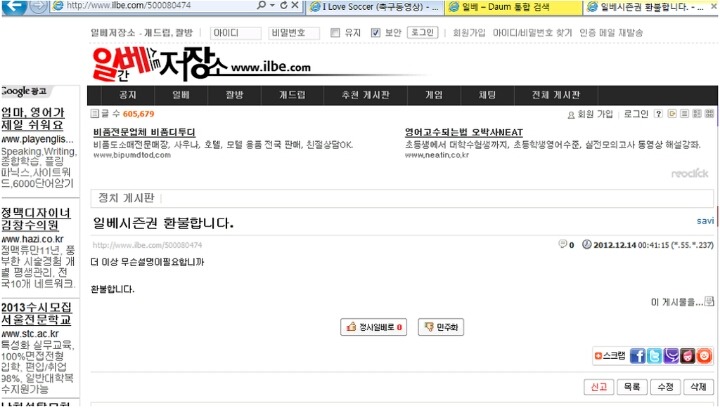
Task: Open the 추천 게시판 navigation menu item
Action: tap(365, 95)
